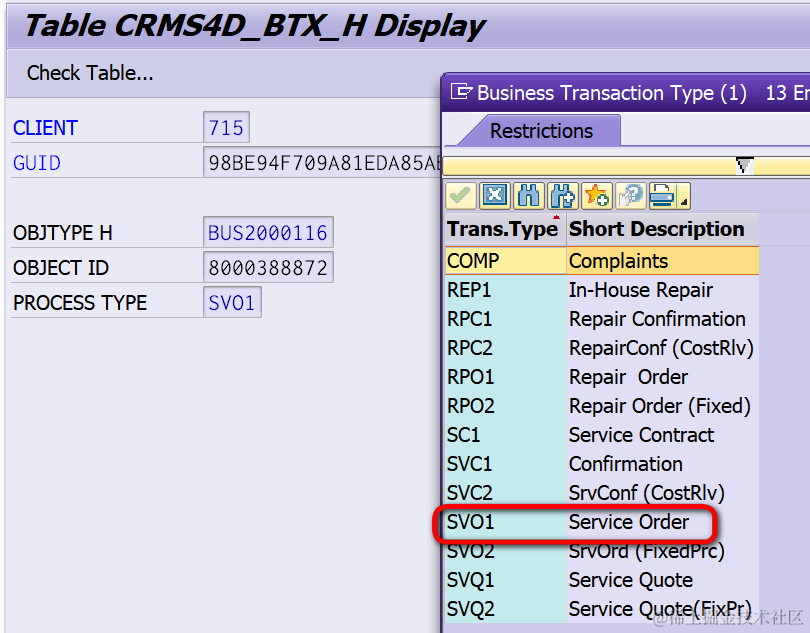The height and width of the screenshot is (633, 810).
Task: Cancel the value help with the X icon
Action: click(495, 196)
